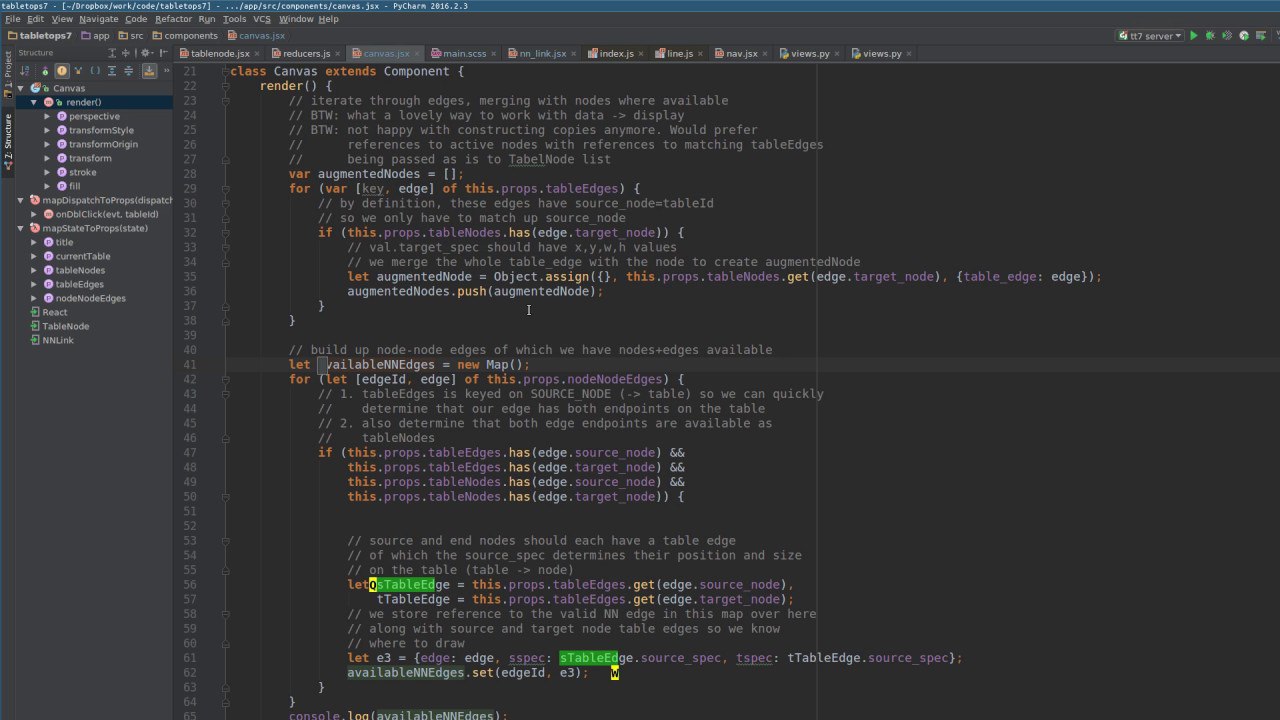The height and width of the screenshot is (720, 1280).
Task: Fold the class Canvas block at line 21
Action: [x=225, y=72]
